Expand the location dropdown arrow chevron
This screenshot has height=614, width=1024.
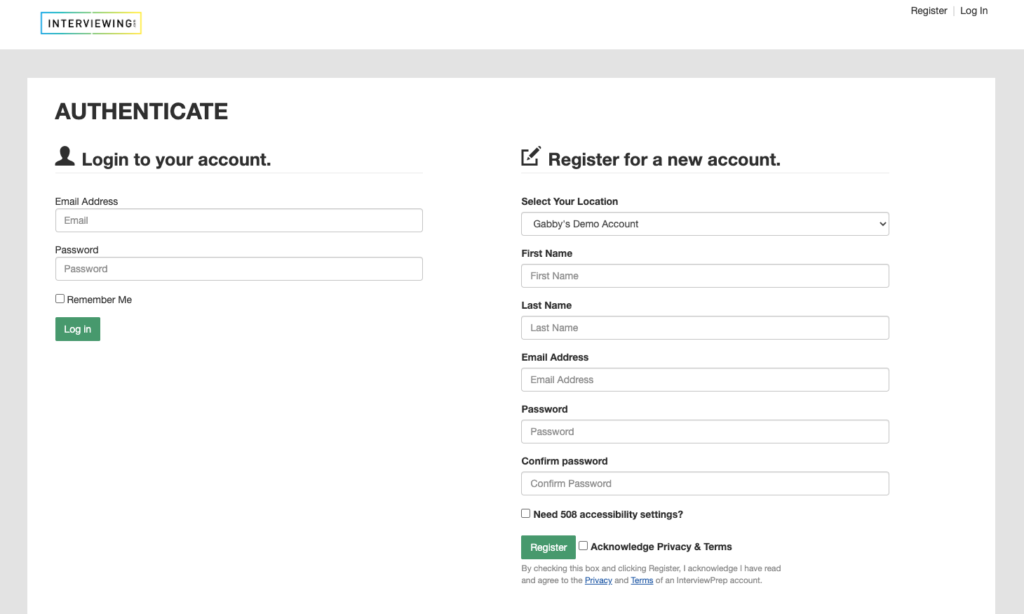tap(882, 224)
